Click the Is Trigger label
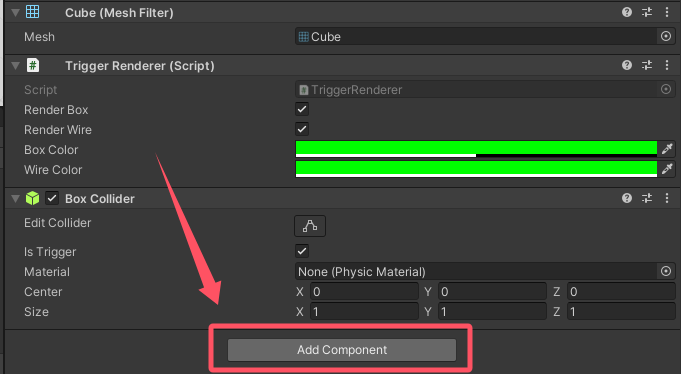This screenshot has height=374, width=681. pyautogui.click(x=50, y=252)
